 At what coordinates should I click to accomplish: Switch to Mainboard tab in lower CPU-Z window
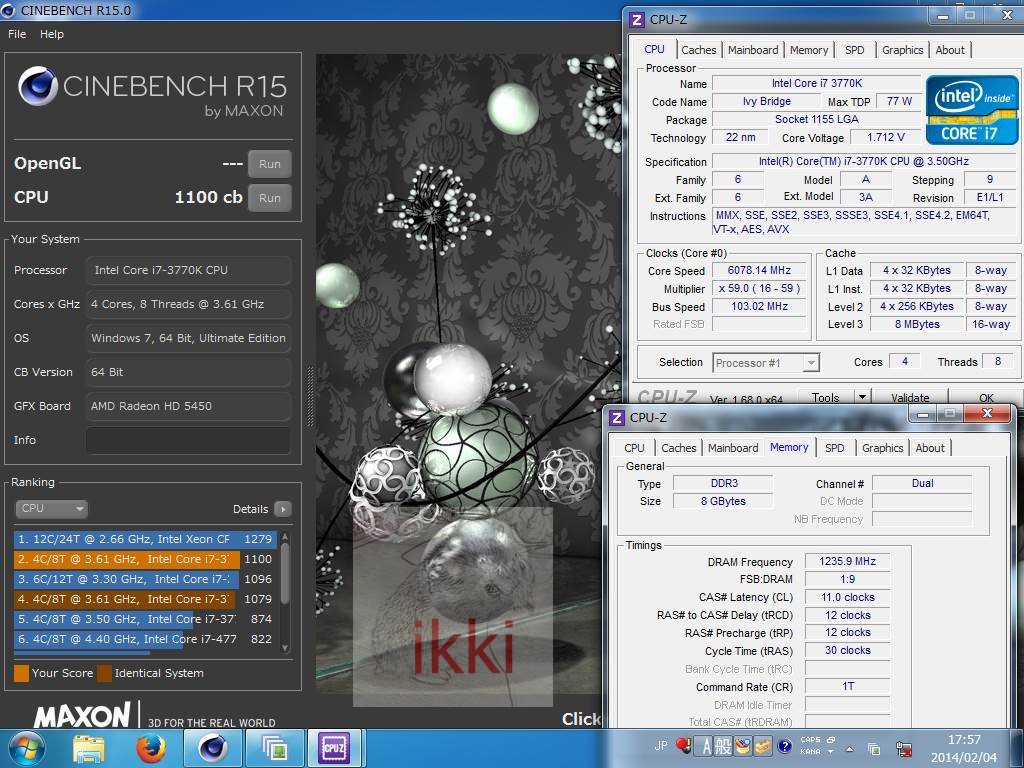[x=733, y=448]
